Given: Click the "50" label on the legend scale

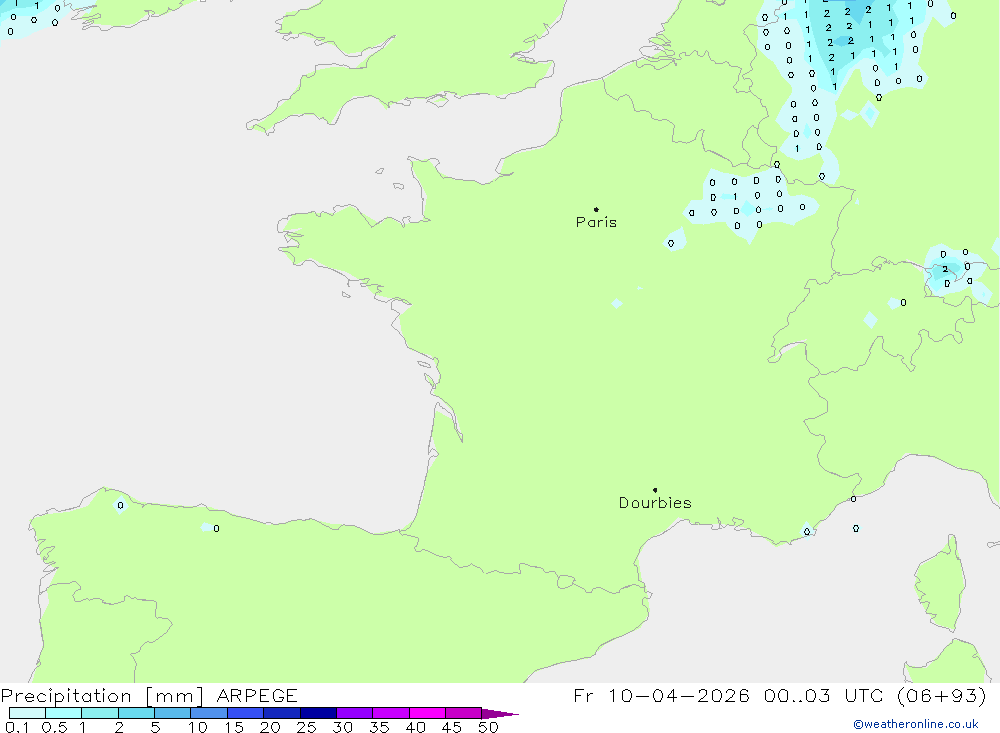Looking at the screenshot, I should click(488, 727).
